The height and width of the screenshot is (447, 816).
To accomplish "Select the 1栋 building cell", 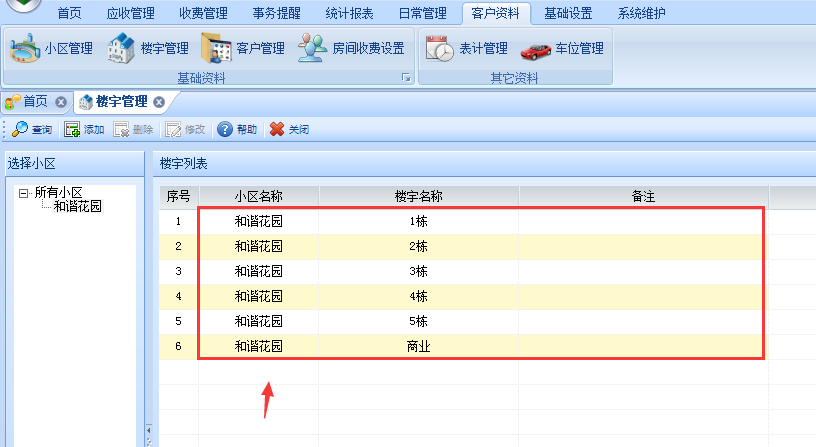I will (418, 221).
